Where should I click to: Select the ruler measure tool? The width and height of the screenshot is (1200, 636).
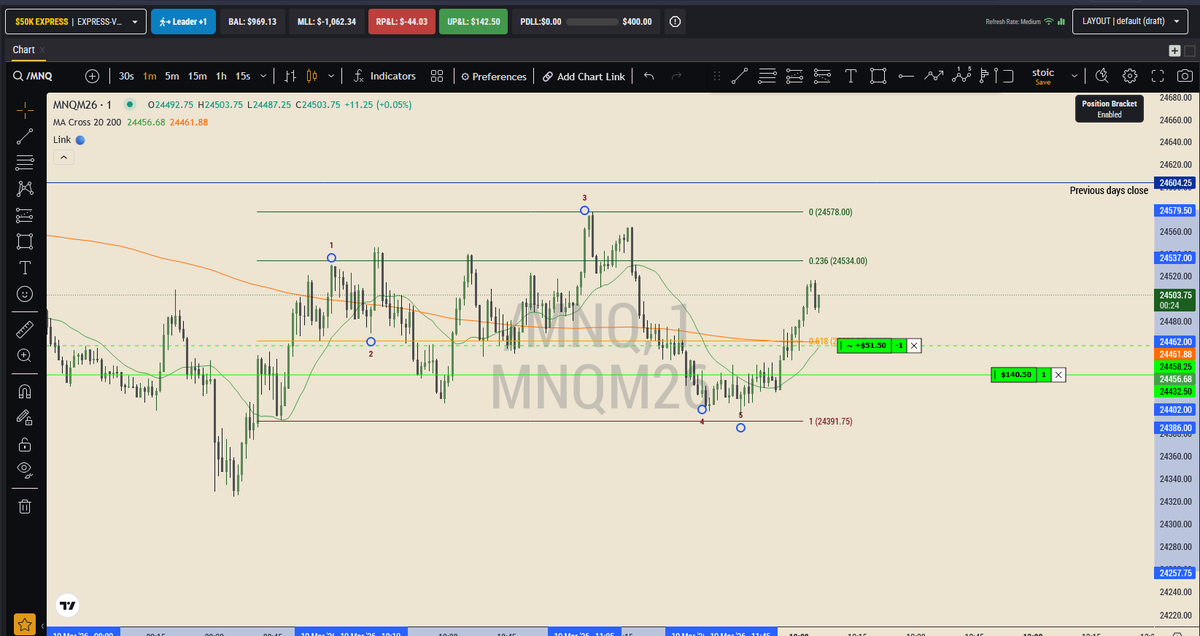pos(25,328)
